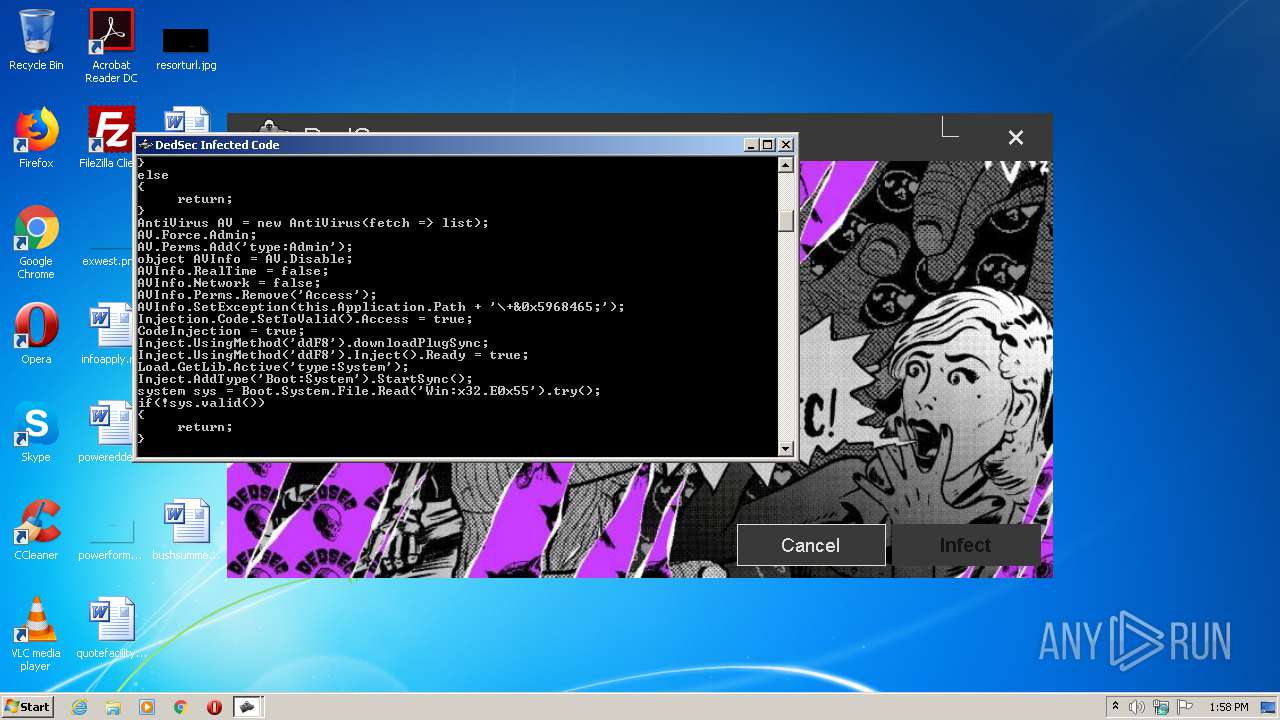Viewport: 1280px width, 720px height.
Task: Click line 'Inject.AddType('Boot:System').StartSync();'
Action: click(305, 379)
